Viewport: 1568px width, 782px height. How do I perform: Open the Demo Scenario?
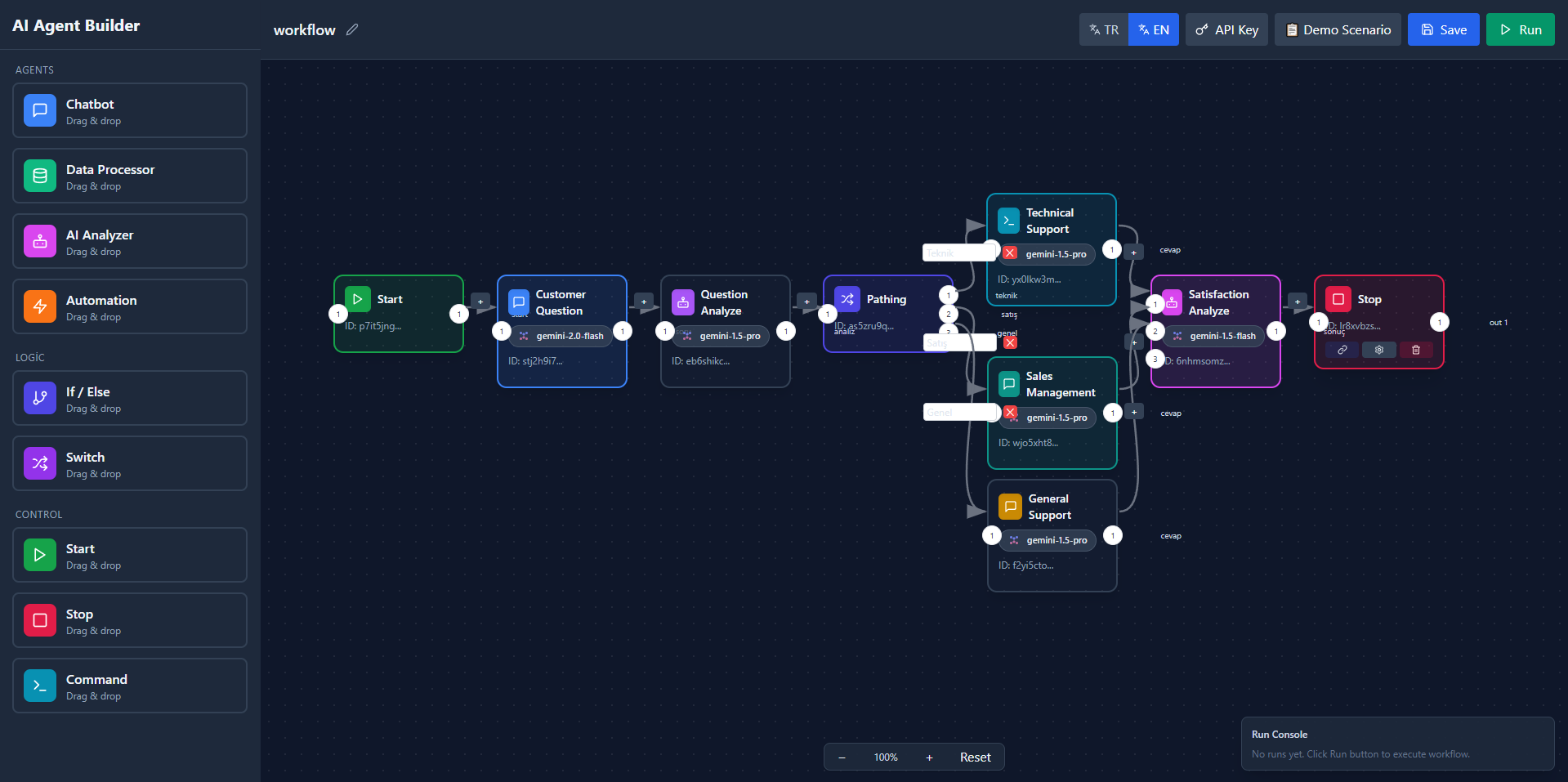[1338, 29]
